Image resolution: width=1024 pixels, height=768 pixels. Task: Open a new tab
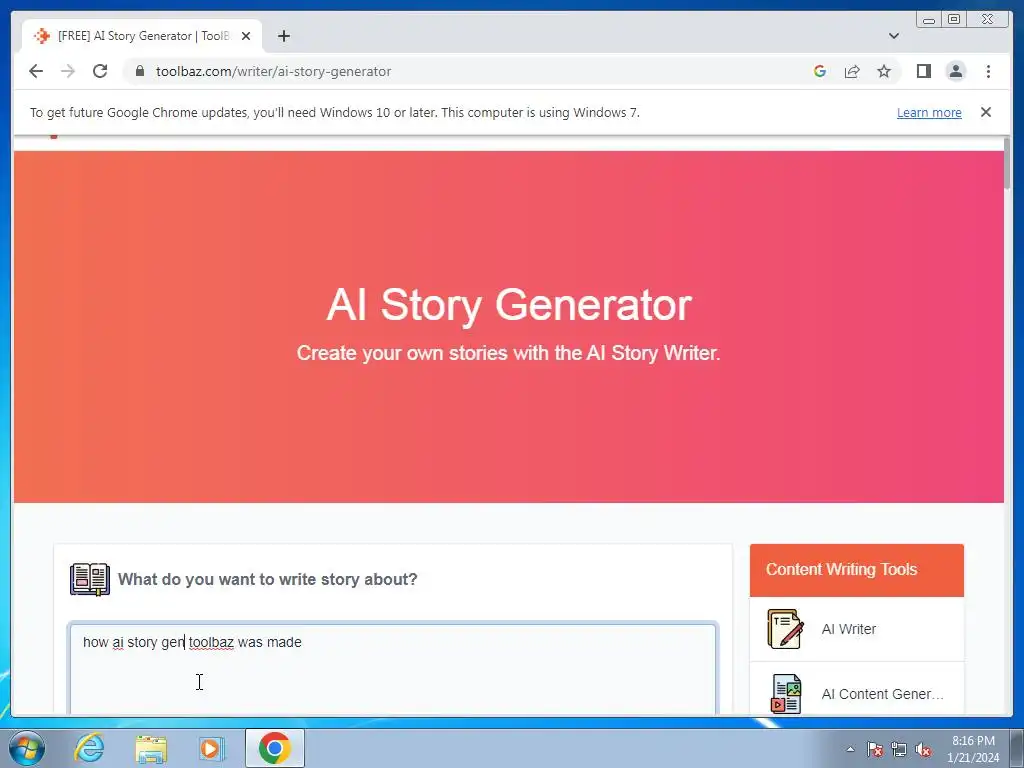[x=283, y=36]
